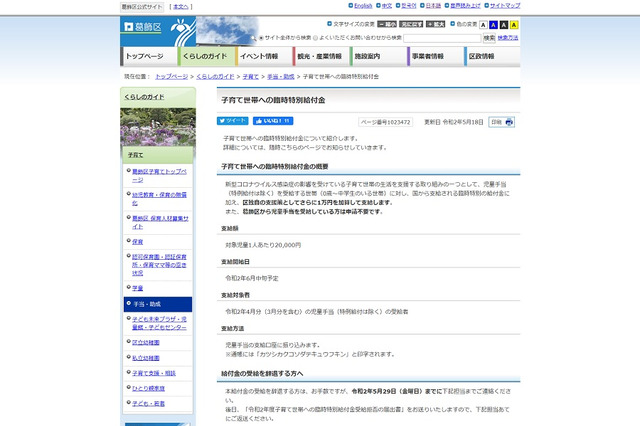Open 子ども未来プラザ・児童館 sidebar link

159,323
